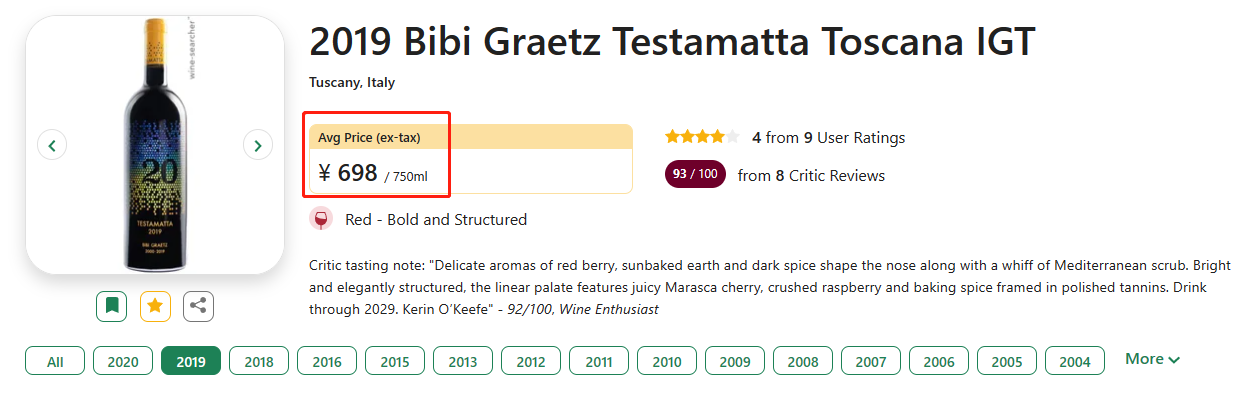Viewport: 1243px width, 400px height.
Task: Expand the More vintages dropdown
Action: (1152, 359)
